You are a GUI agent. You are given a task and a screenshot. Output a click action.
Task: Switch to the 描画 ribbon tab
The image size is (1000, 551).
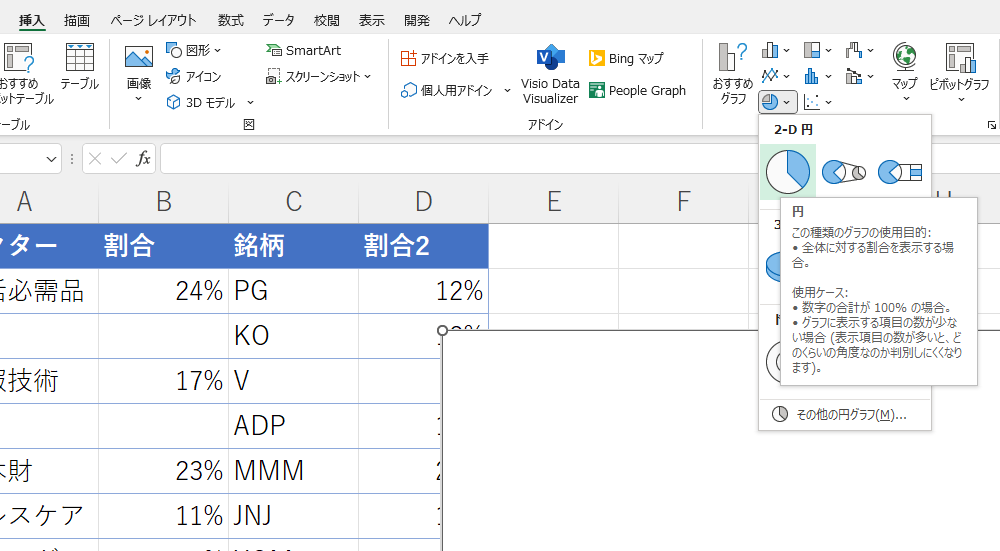77,20
